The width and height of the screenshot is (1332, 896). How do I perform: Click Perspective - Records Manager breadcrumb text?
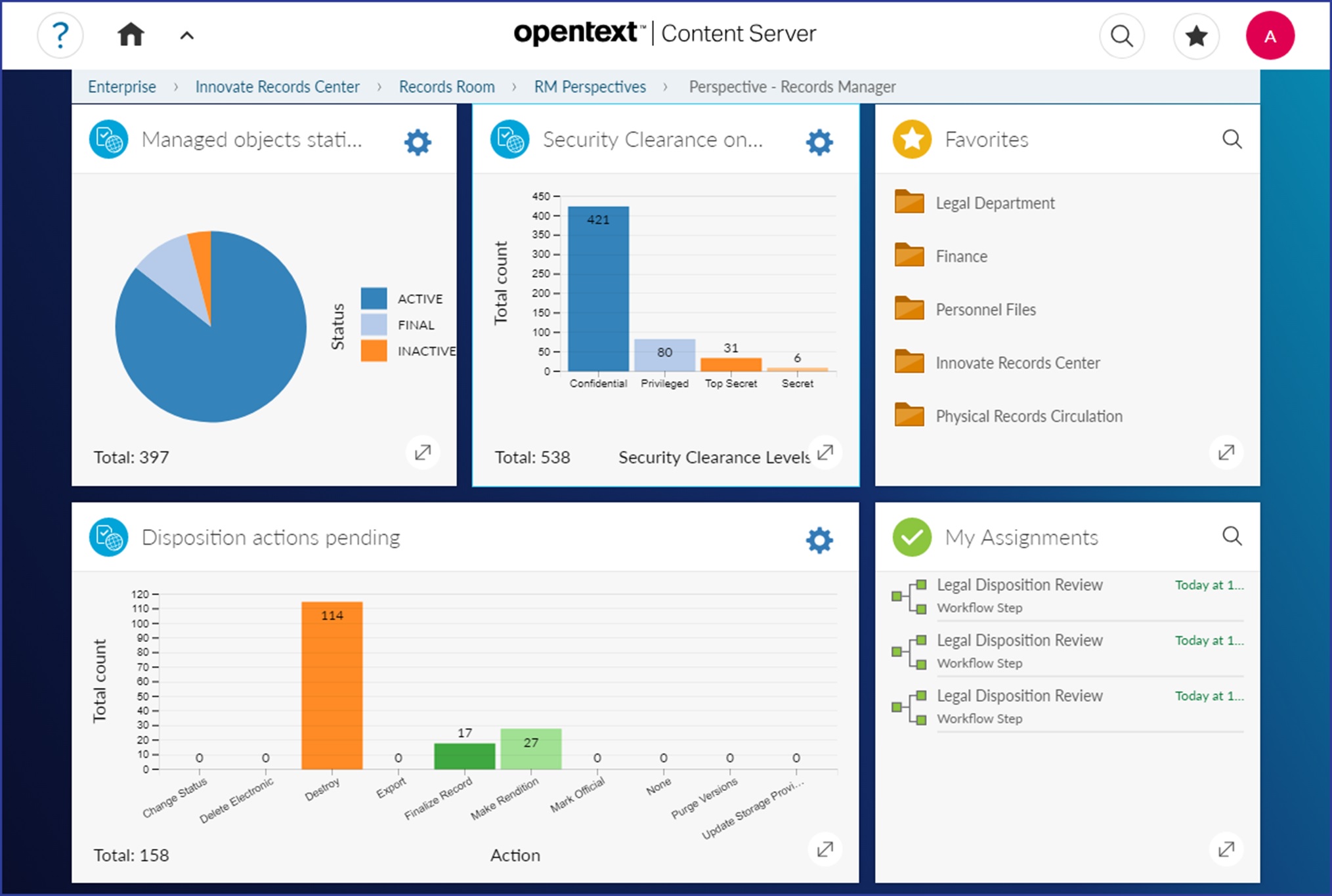792,87
